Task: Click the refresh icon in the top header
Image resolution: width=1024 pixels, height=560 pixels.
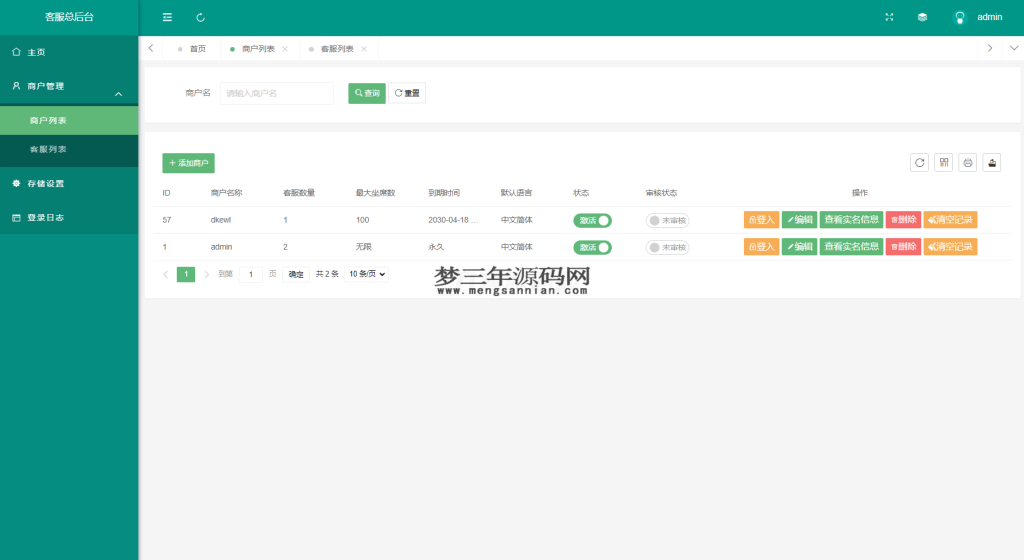Action: coord(200,18)
